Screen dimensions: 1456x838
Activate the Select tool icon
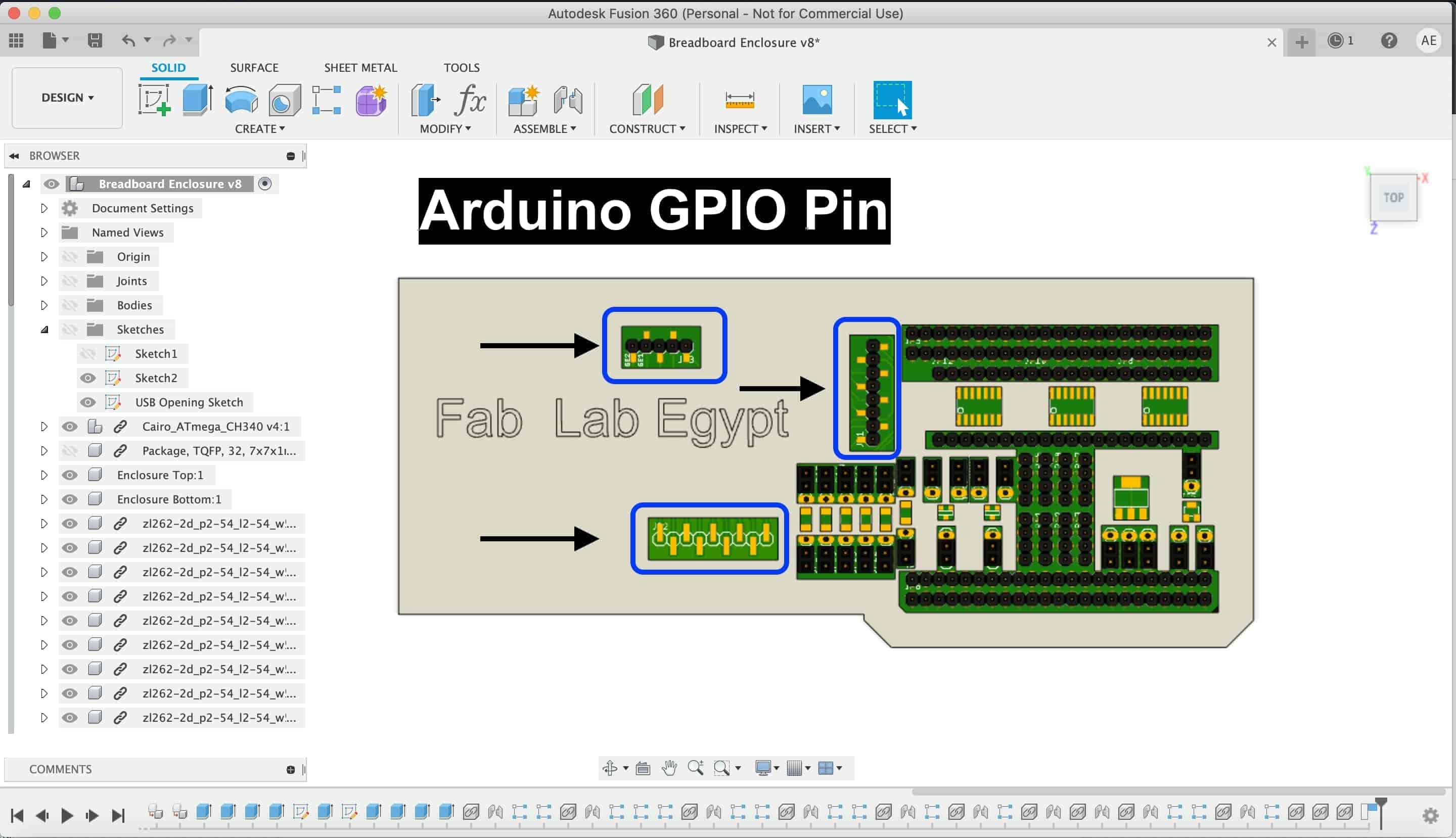tap(892, 100)
